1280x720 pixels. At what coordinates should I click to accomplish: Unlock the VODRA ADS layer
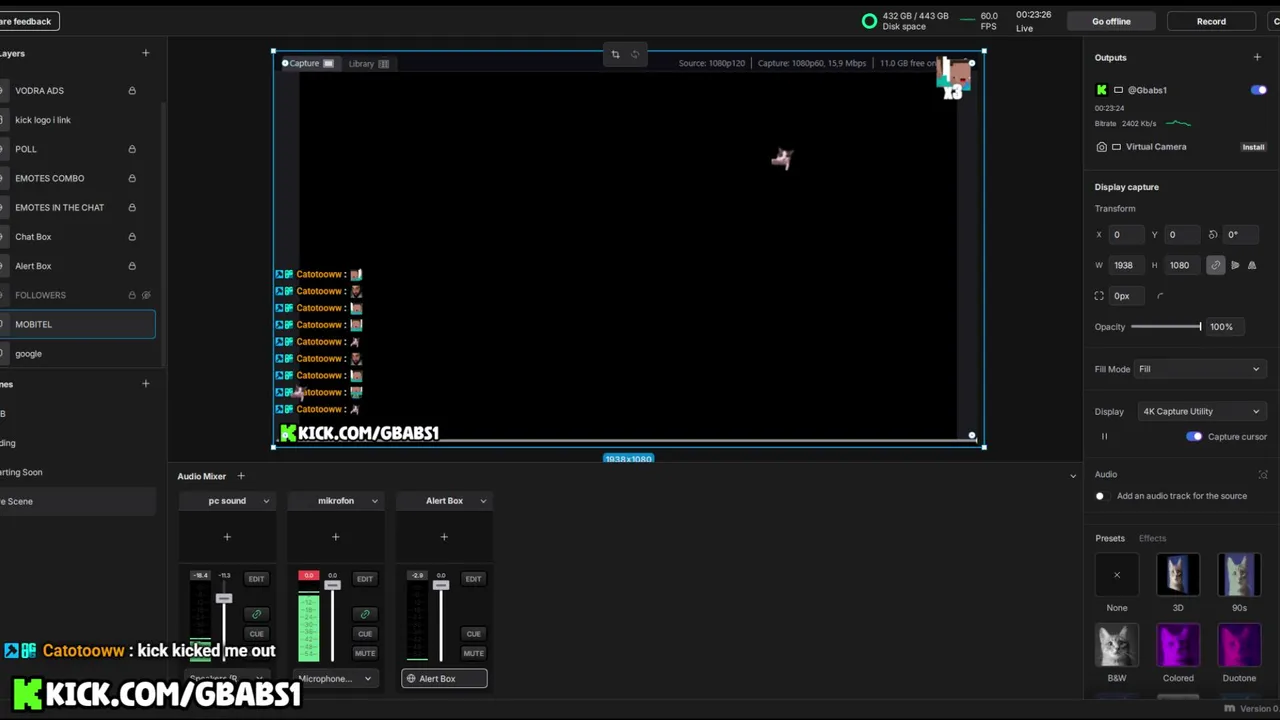pos(132,91)
